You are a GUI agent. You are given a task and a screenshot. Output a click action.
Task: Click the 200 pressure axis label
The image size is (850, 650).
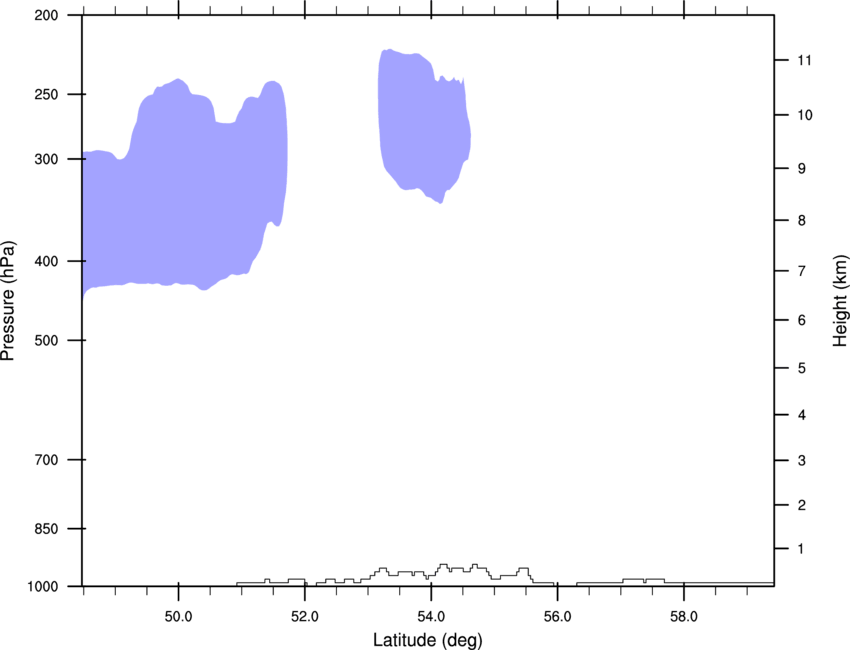(46, 15)
